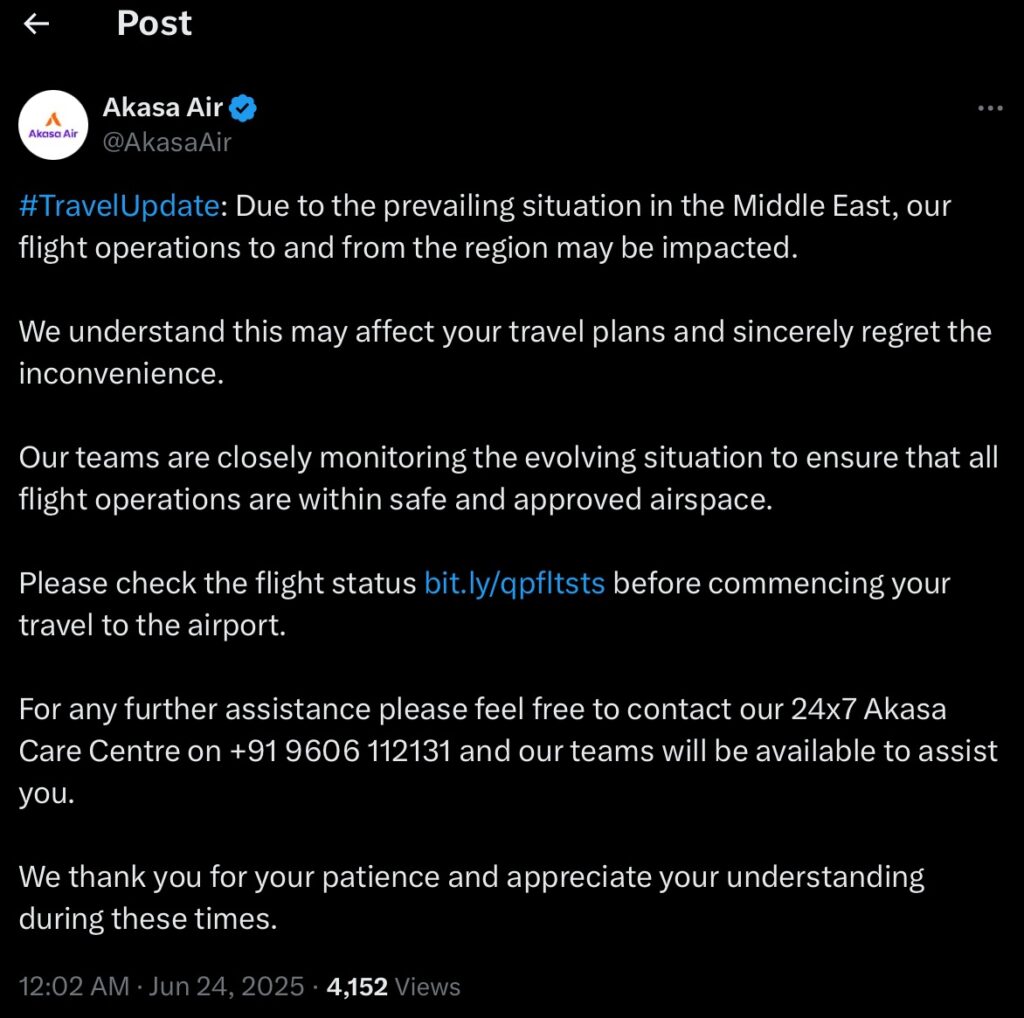Open Akasa Air profile picture
1024x1018 pixels.
coord(53,125)
